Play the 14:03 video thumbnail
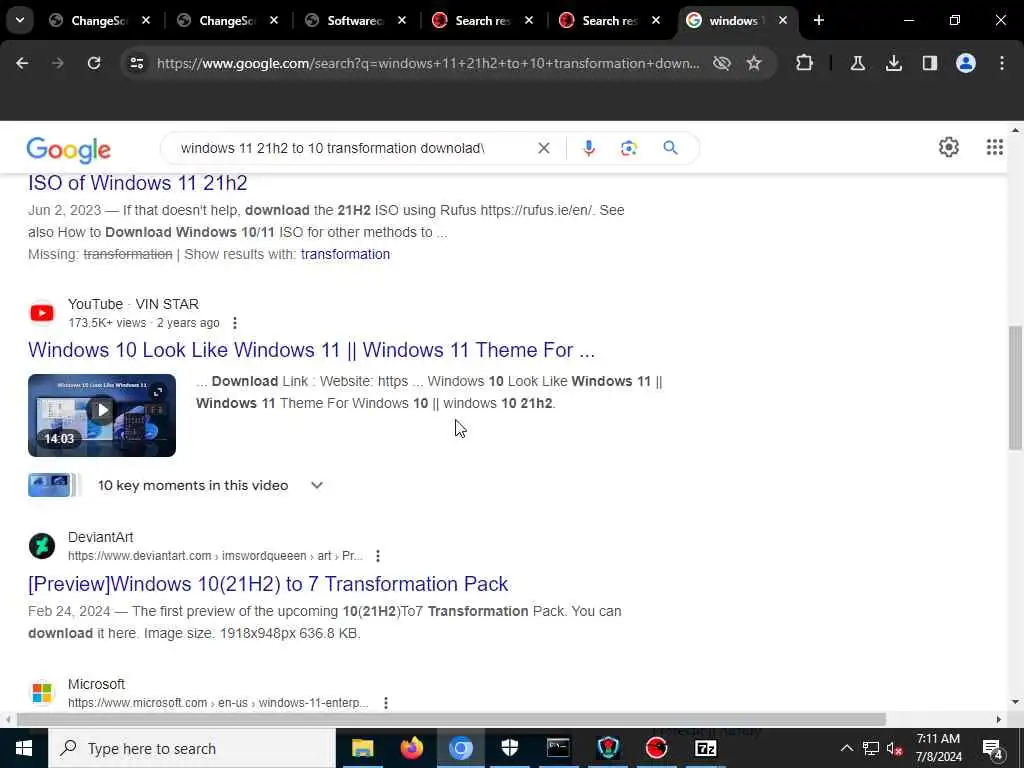The image size is (1024, 768). pyautogui.click(x=102, y=415)
